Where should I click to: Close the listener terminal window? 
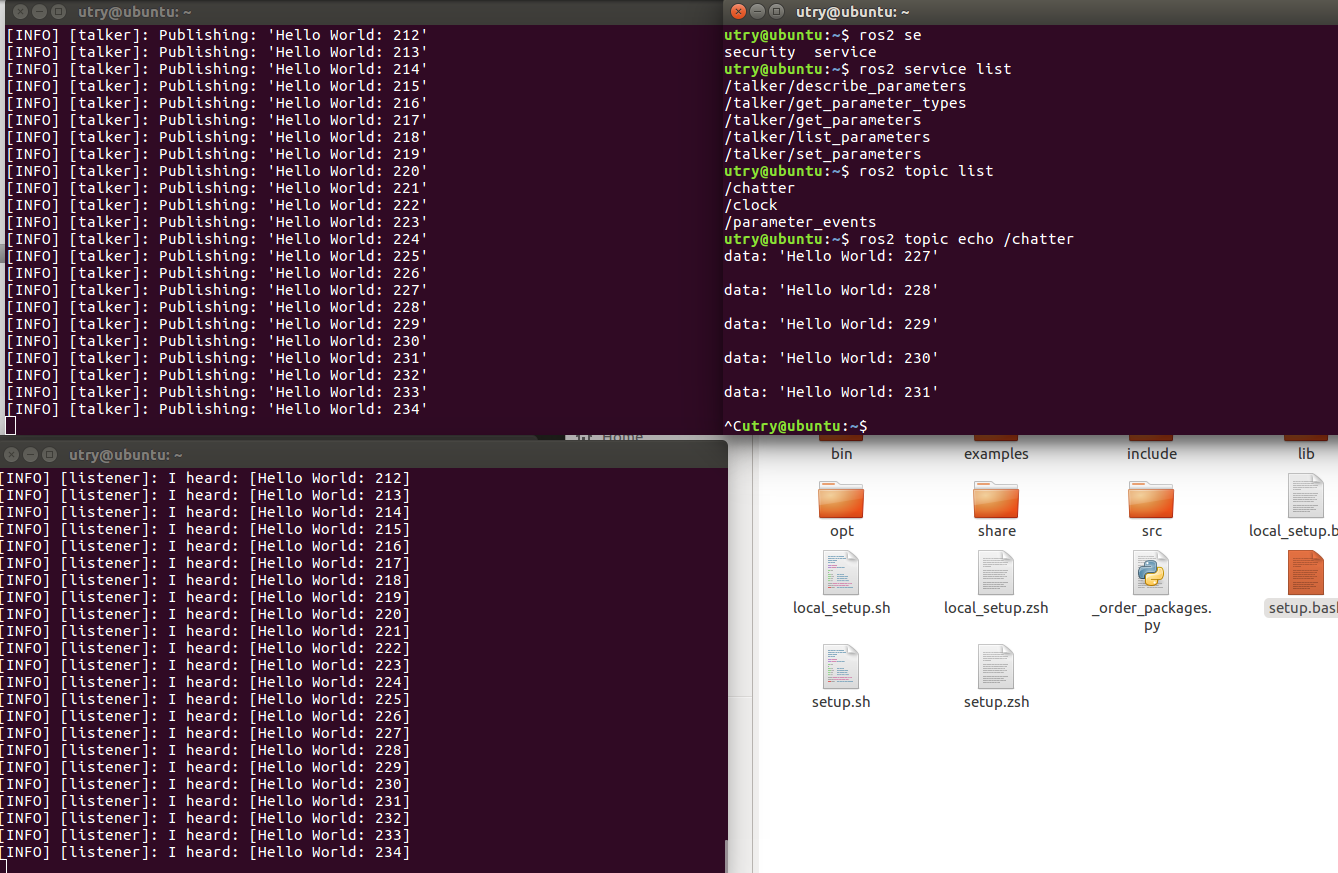tap(11, 455)
